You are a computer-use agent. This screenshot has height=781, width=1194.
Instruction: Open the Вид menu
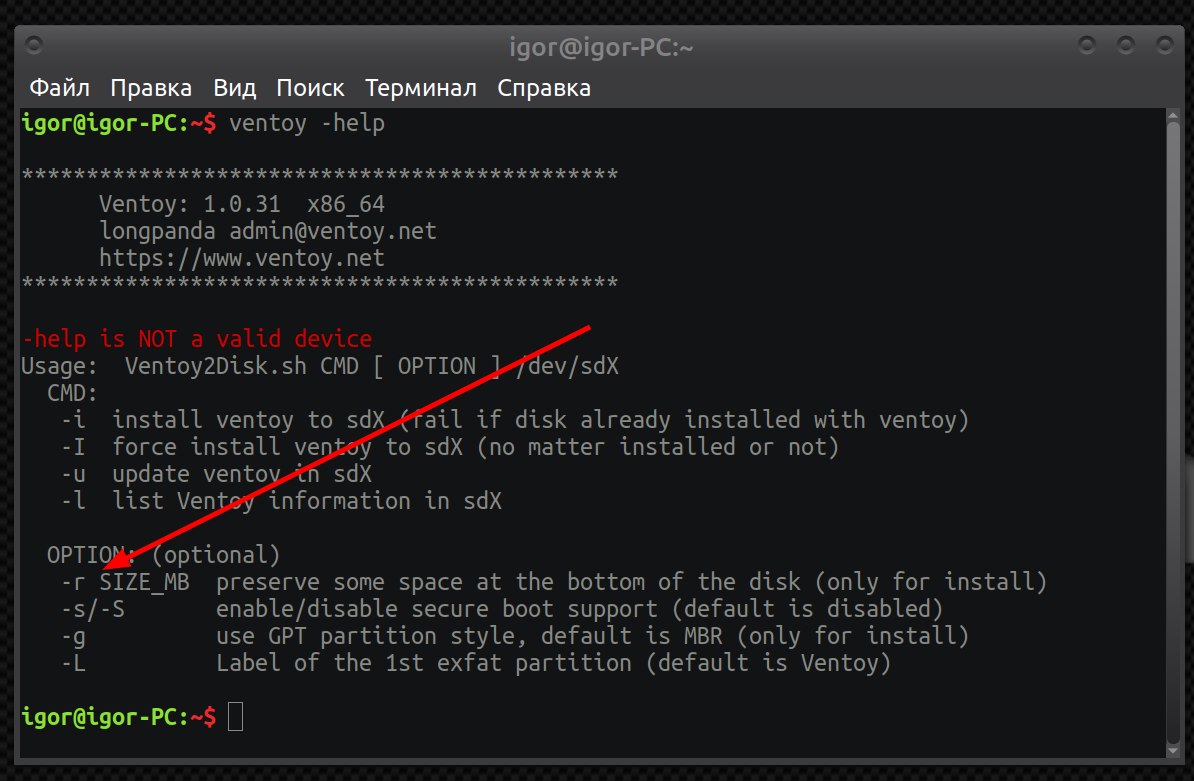coord(235,88)
